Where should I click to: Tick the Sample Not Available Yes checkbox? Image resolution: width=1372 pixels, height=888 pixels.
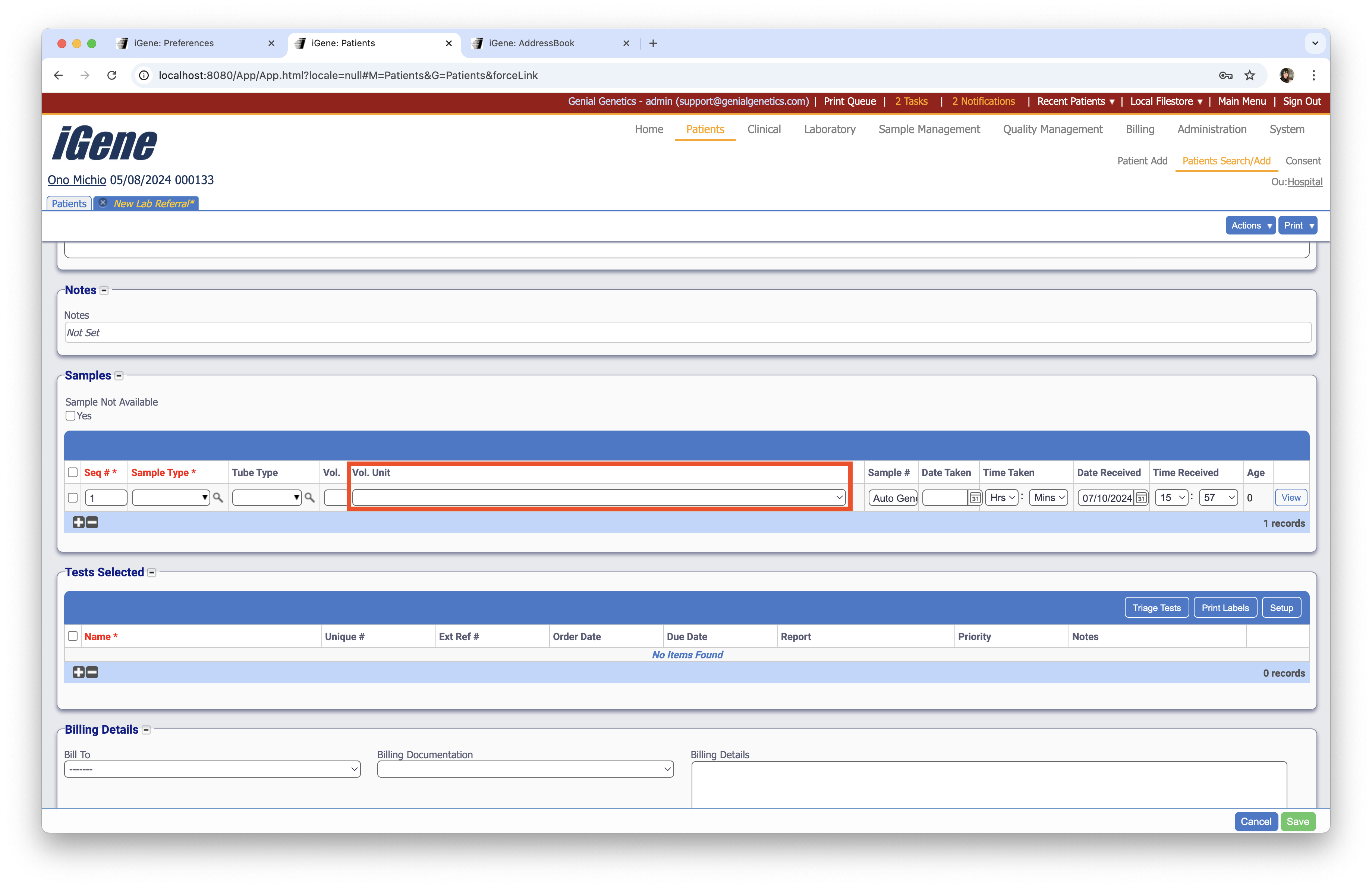click(70, 416)
